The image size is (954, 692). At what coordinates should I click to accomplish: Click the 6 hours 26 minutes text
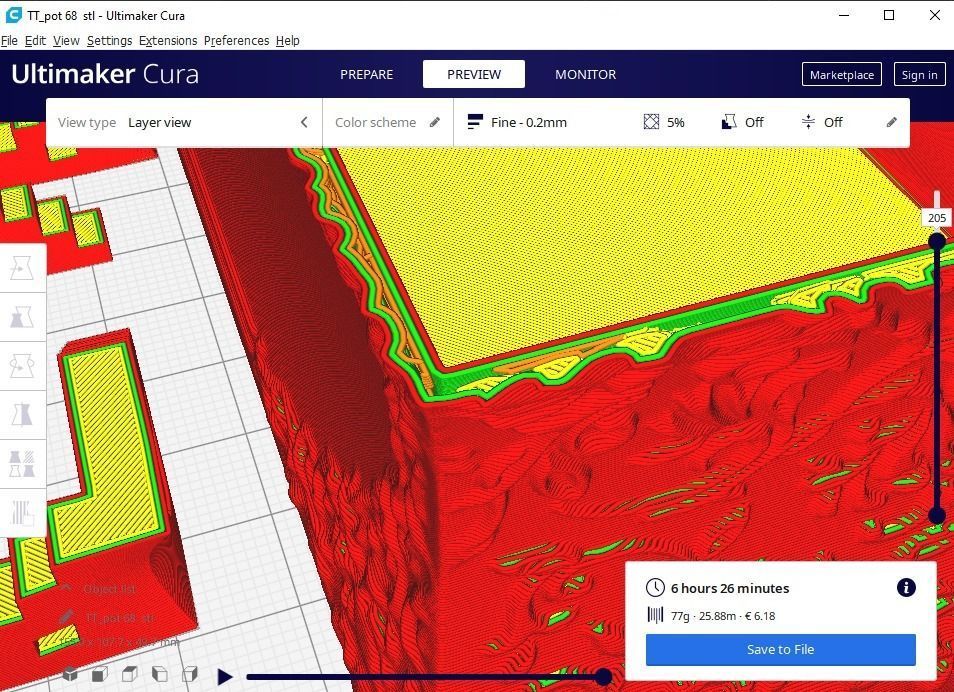click(730, 588)
